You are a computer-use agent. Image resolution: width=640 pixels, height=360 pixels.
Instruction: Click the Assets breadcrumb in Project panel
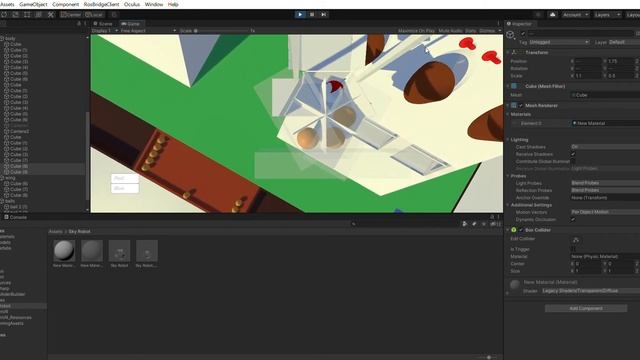pyautogui.click(x=56, y=231)
